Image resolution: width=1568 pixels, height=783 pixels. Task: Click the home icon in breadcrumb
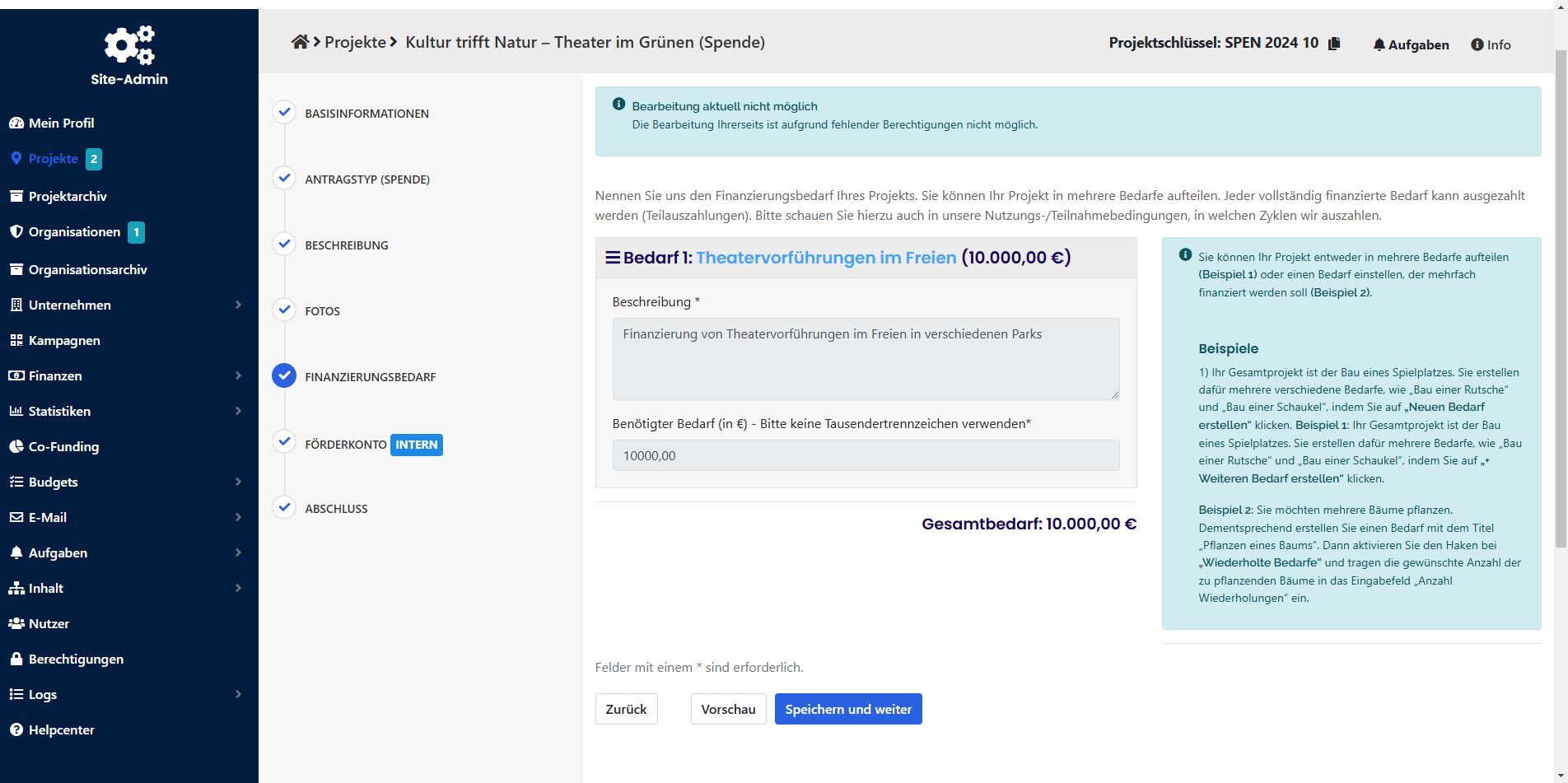pyautogui.click(x=300, y=42)
